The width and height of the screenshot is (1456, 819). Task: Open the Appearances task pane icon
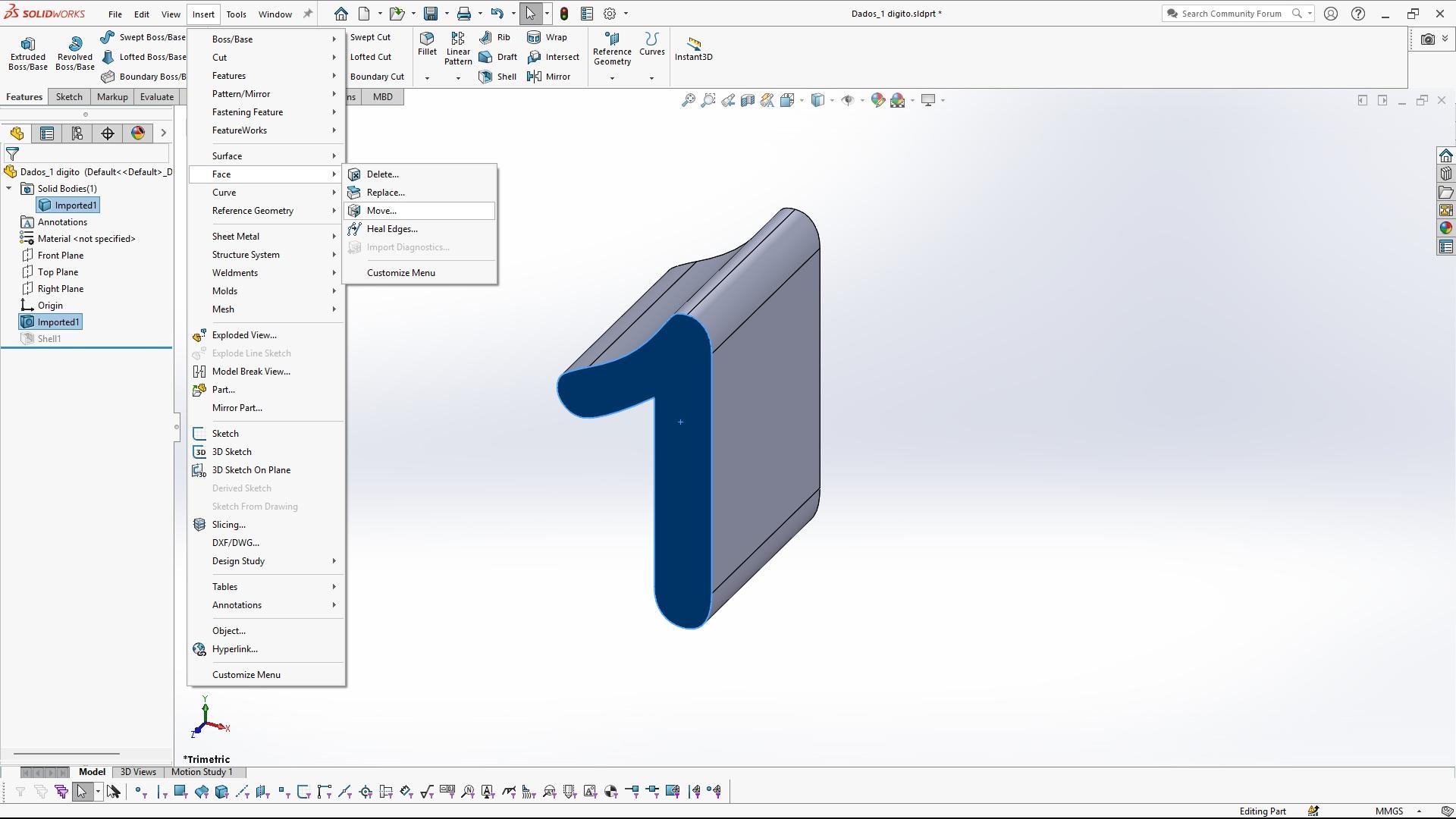(x=1445, y=228)
